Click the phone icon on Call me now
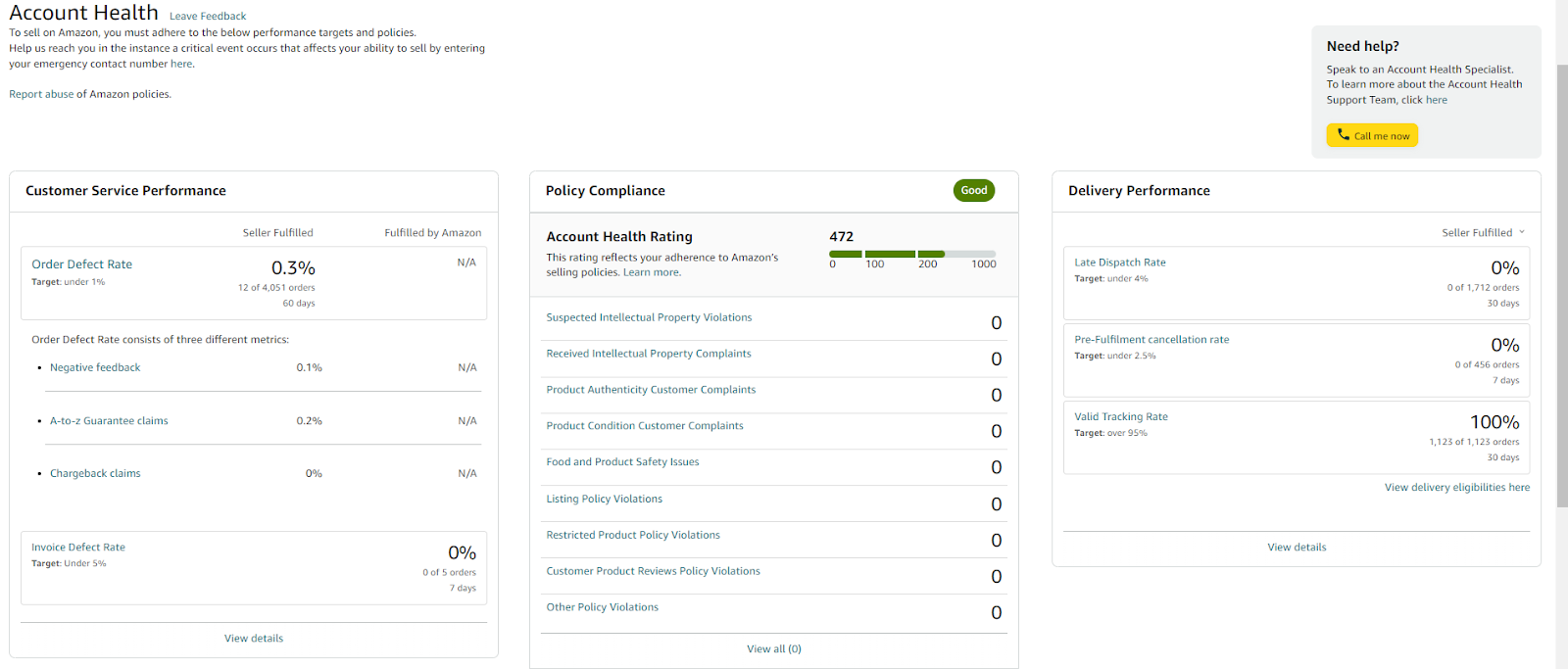The height and width of the screenshot is (669, 1568). click(1344, 135)
